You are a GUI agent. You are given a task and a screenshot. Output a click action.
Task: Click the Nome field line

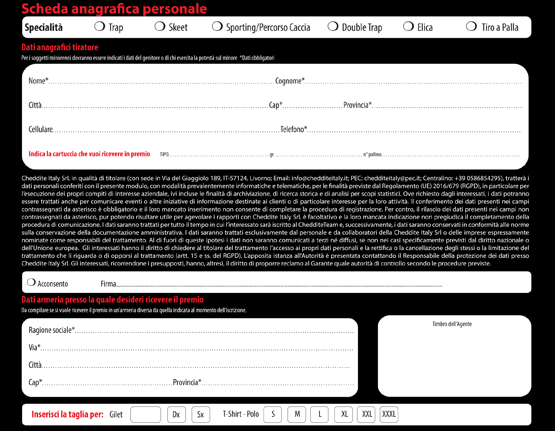pos(161,81)
